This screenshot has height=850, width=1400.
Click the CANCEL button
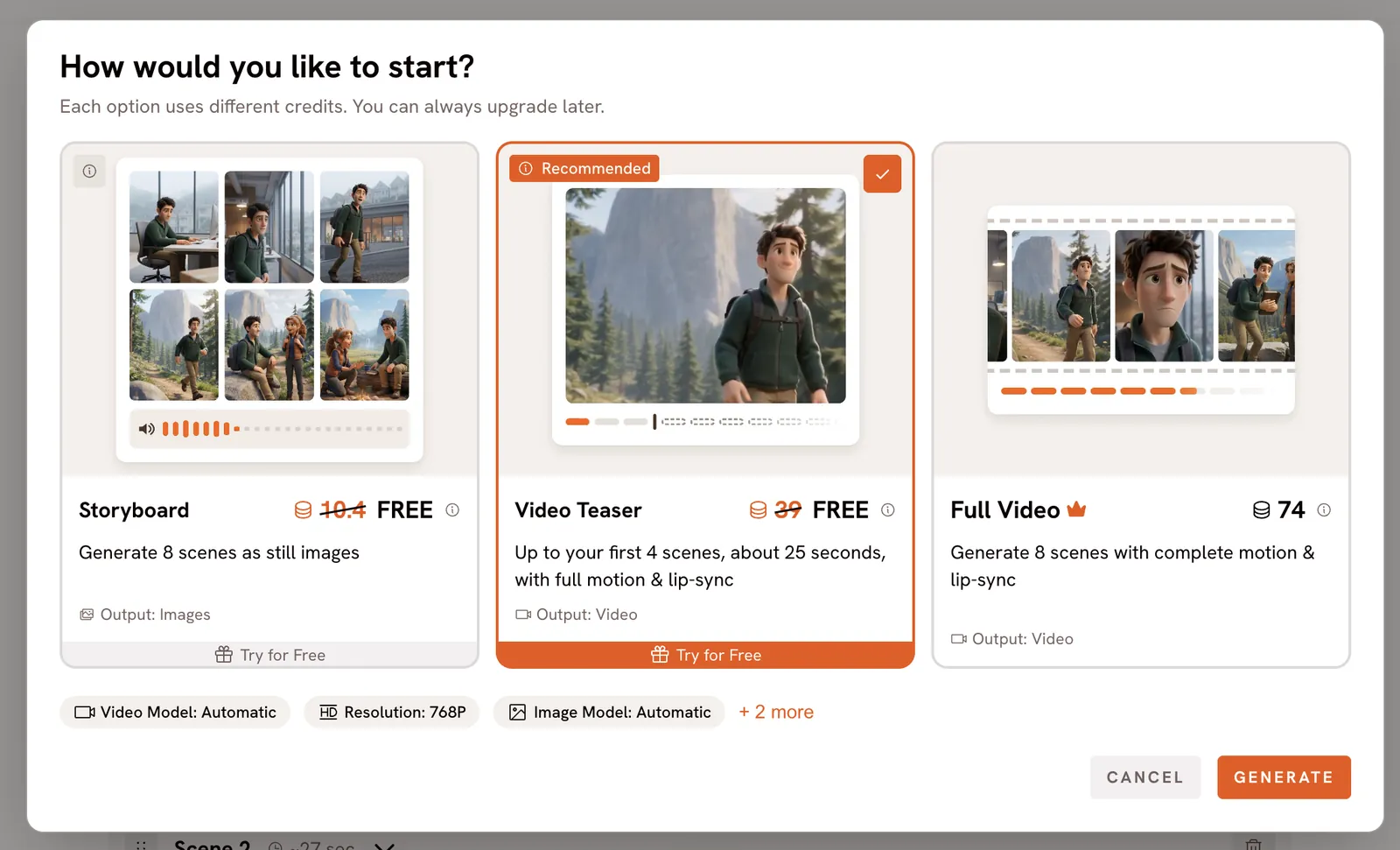1144,777
